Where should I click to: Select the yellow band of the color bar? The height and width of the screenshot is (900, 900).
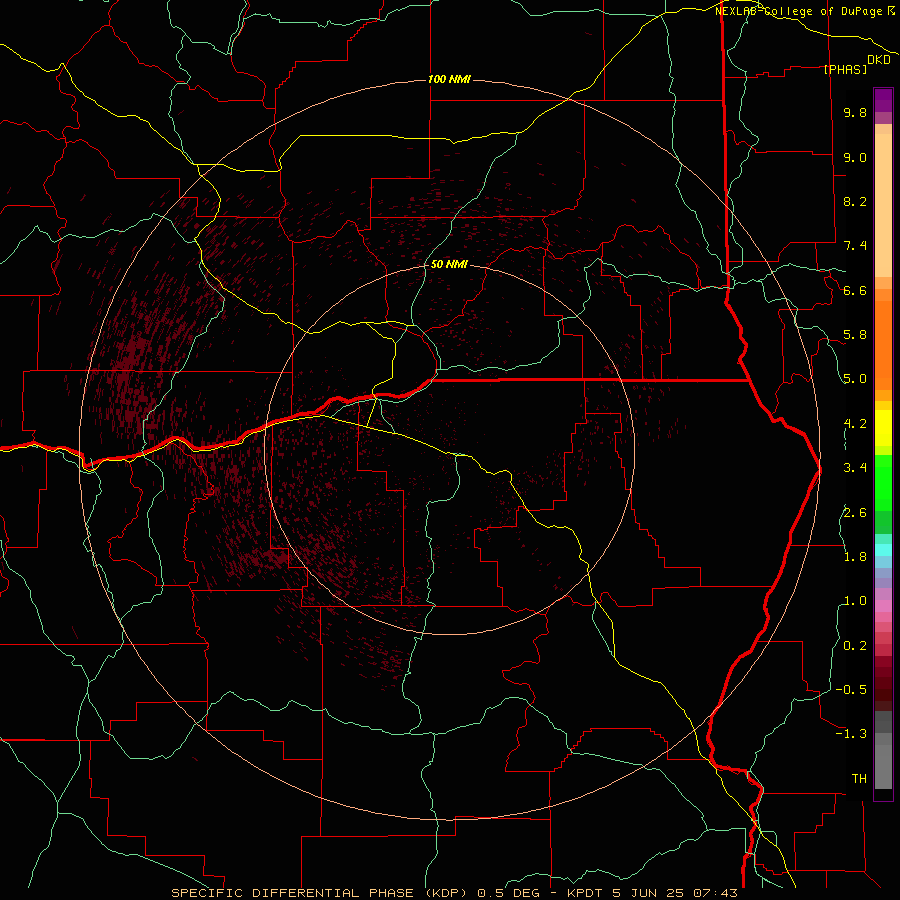coord(883,428)
